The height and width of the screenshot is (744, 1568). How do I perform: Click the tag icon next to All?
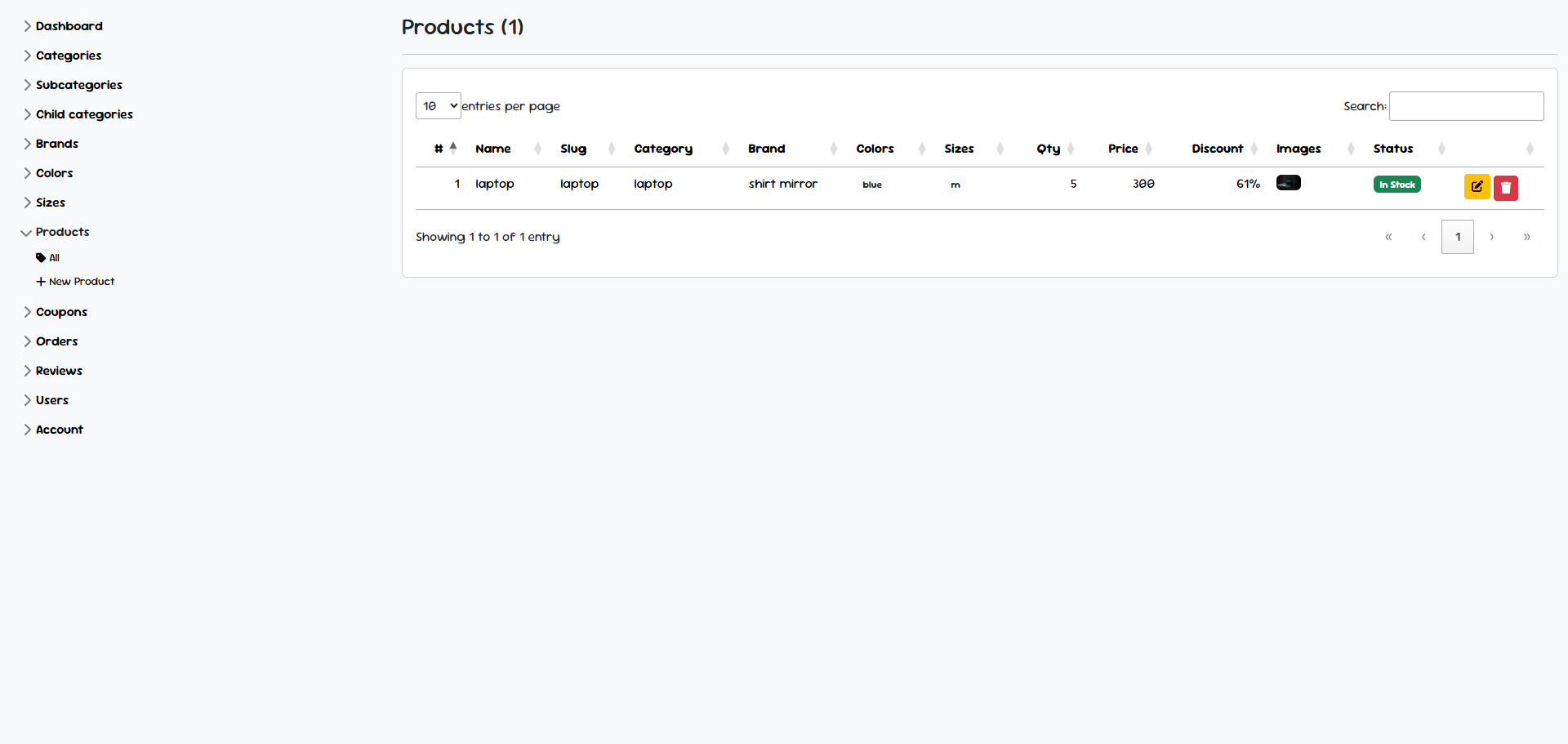click(41, 258)
